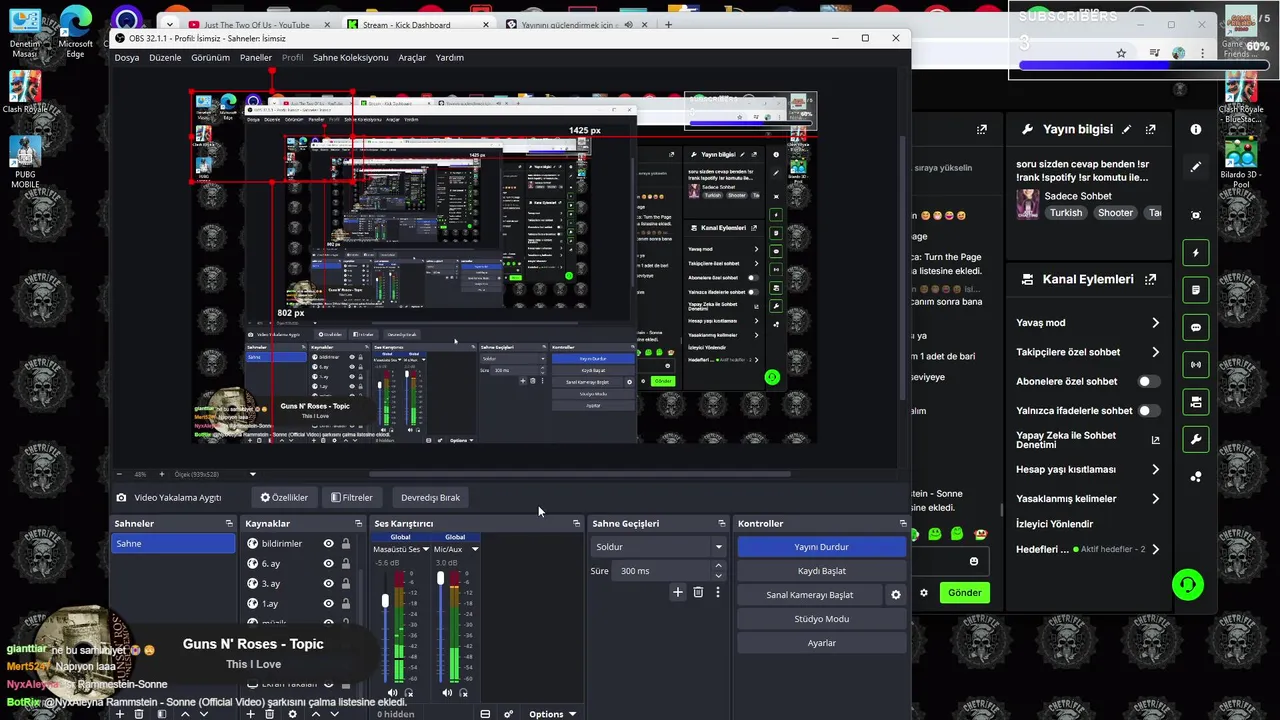Remove selected source with Kaynaklar trash icon
Viewport: 1280px width, 720px height.
coord(269,714)
